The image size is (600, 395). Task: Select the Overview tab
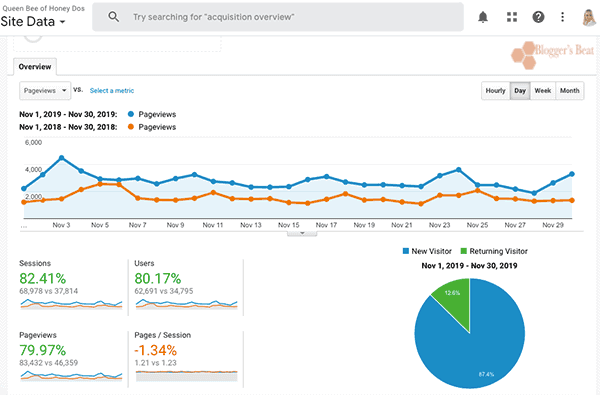[35, 67]
